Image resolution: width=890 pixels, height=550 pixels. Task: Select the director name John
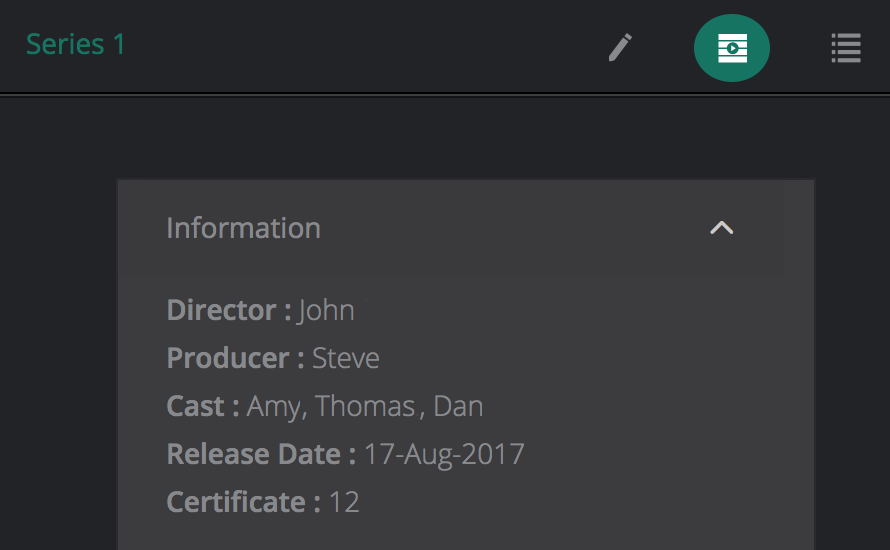tap(326, 310)
